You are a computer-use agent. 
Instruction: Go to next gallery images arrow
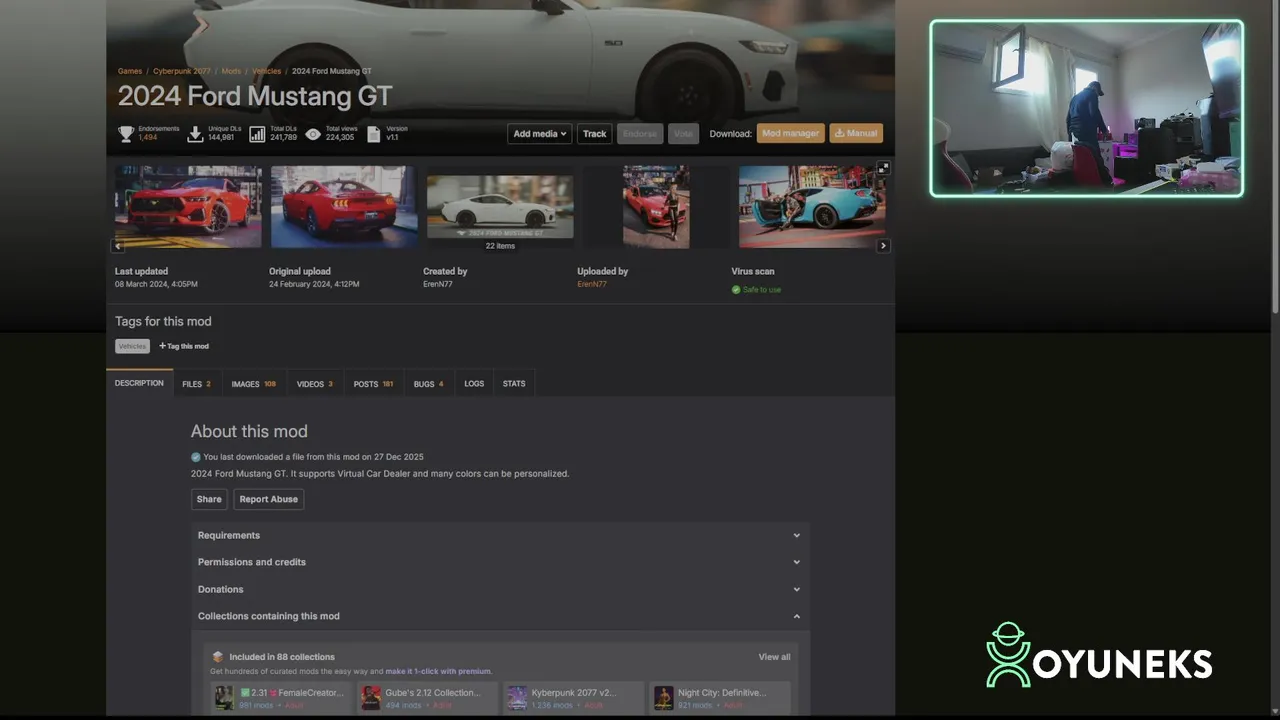click(x=883, y=245)
